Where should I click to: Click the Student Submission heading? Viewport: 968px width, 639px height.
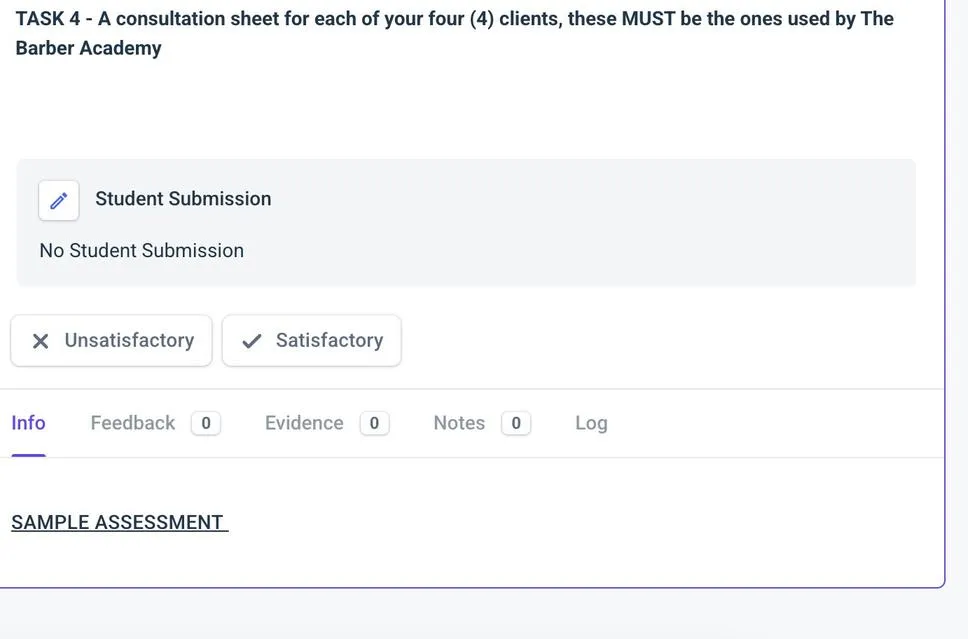pos(183,199)
